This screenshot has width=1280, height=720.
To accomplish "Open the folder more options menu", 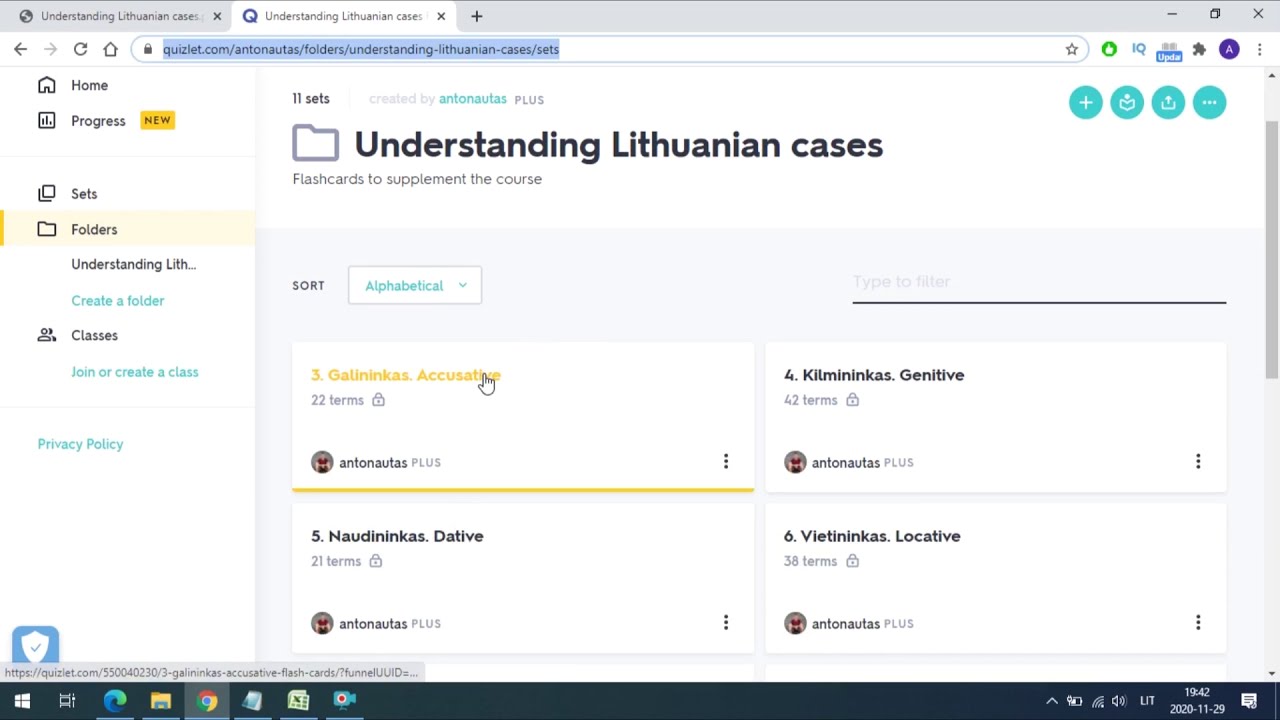I will coord(1209,102).
